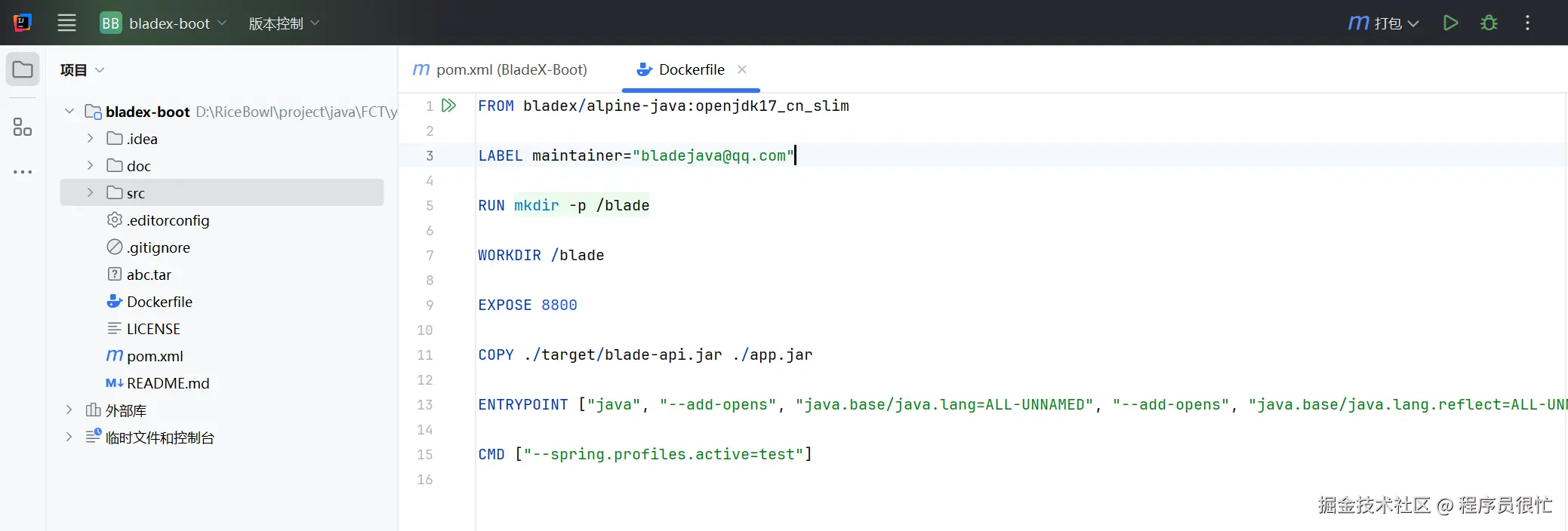The height and width of the screenshot is (531, 1568).
Task: Select README.md in the project tree
Action: click(168, 383)
